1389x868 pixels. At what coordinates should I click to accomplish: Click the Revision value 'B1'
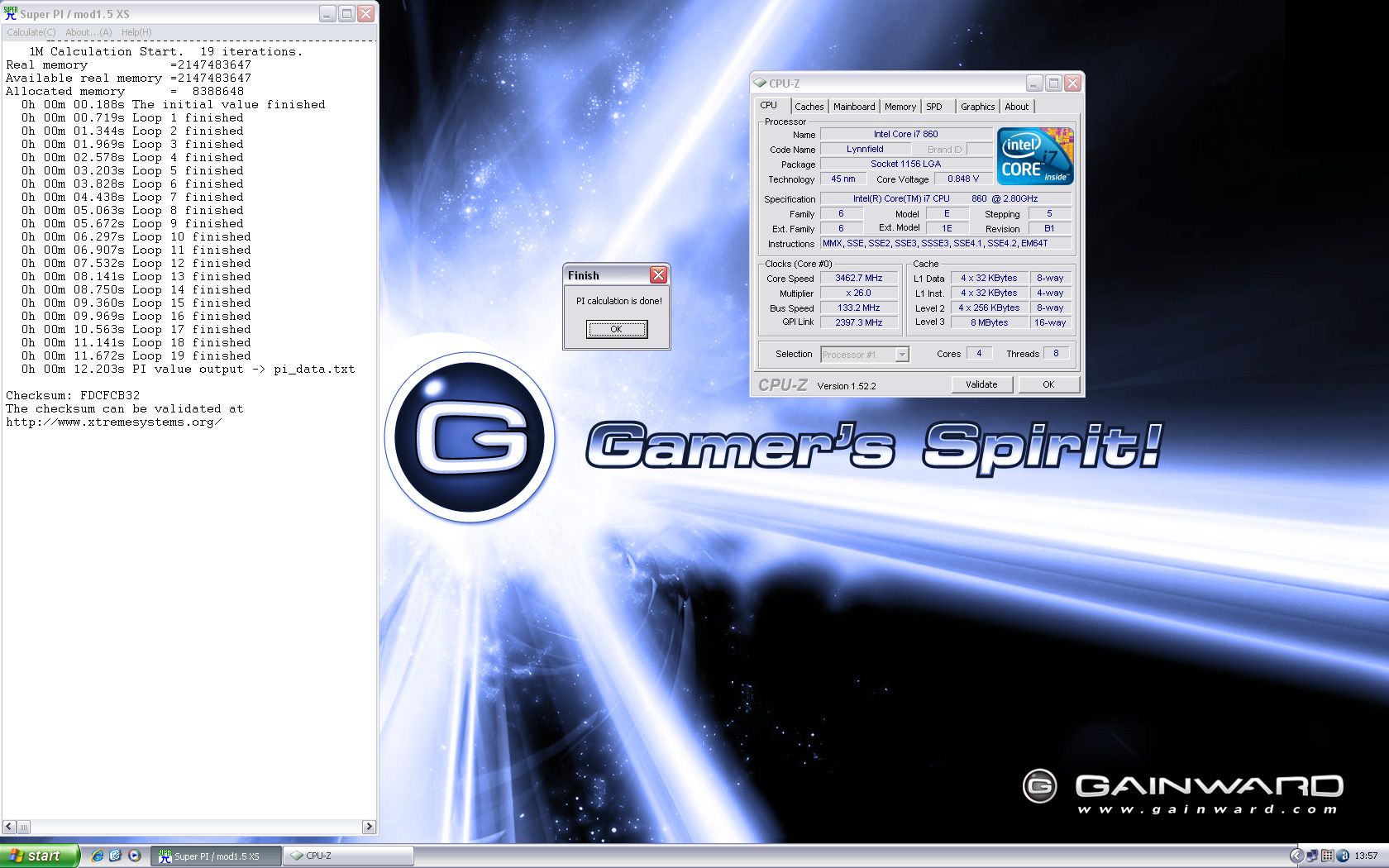(1049, 229)
